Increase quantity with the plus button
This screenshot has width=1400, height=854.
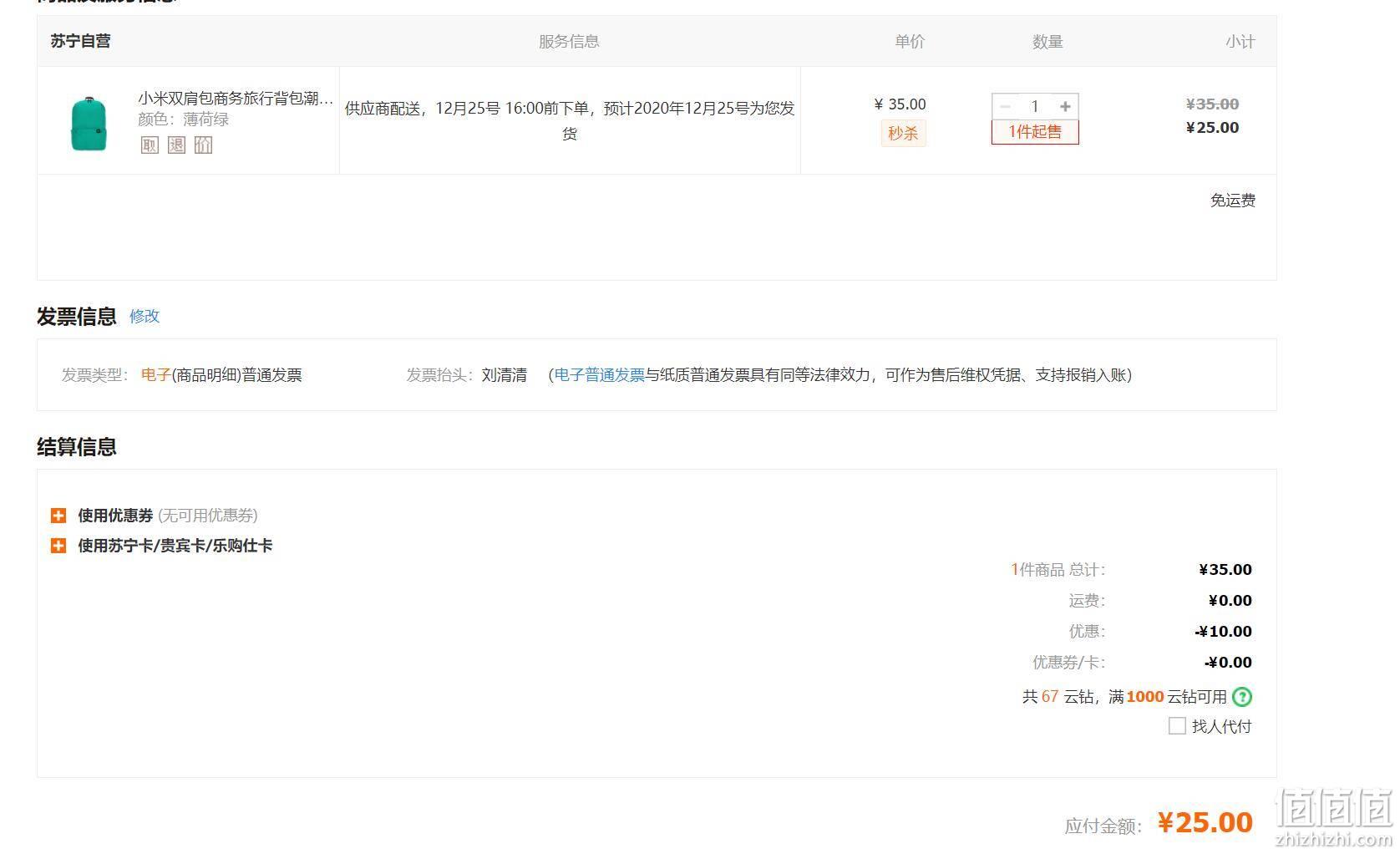tap(1065, 106)
